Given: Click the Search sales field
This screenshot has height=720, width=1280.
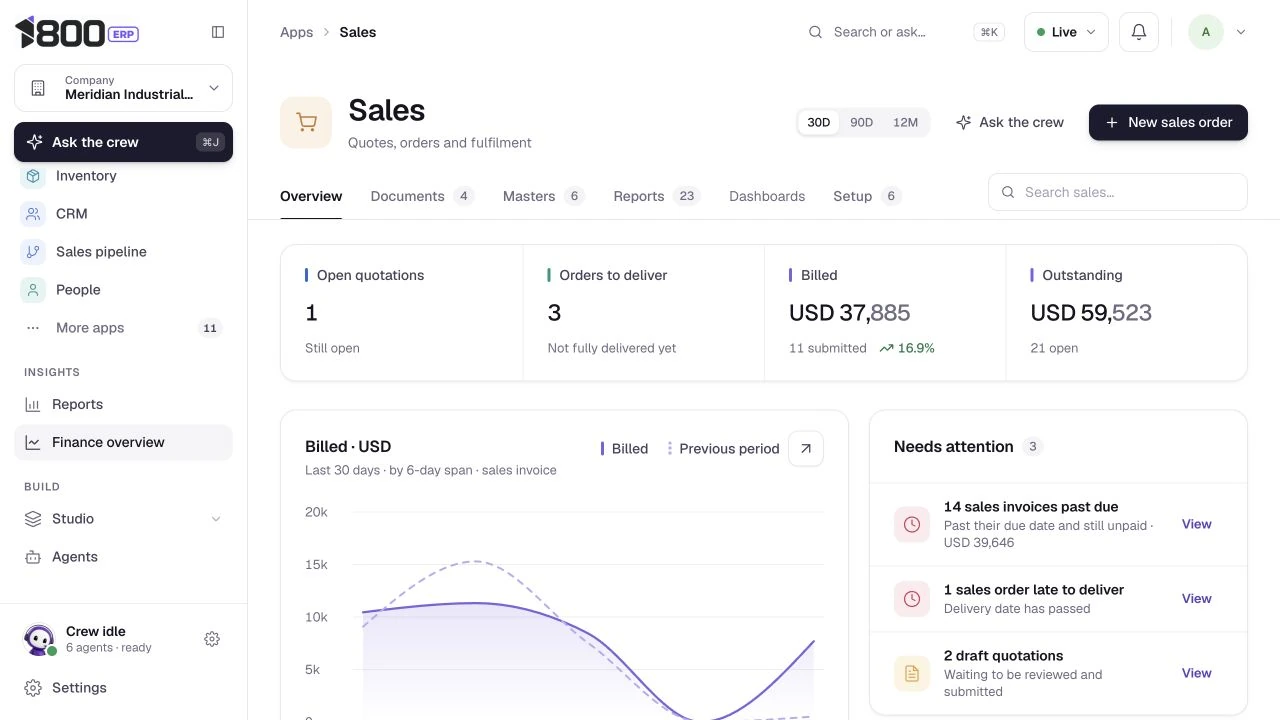Looking at the screenshot, I should click(x=1117, y=192).
